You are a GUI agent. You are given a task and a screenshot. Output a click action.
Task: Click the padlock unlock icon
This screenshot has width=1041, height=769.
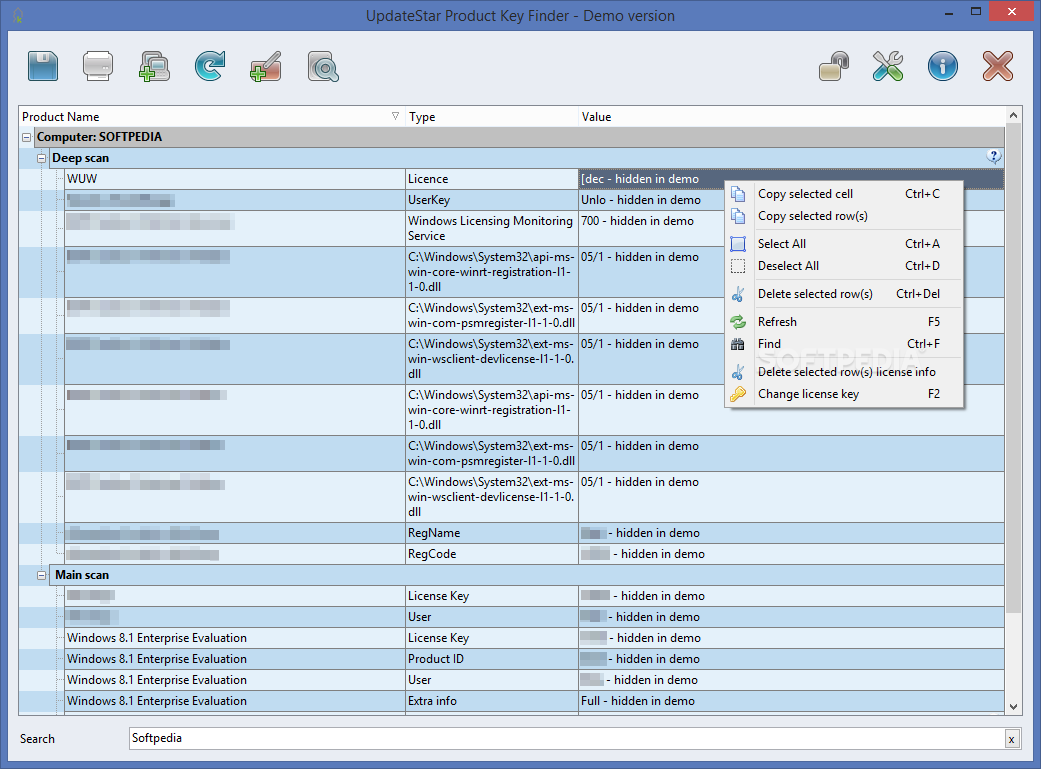coord(834,66)
